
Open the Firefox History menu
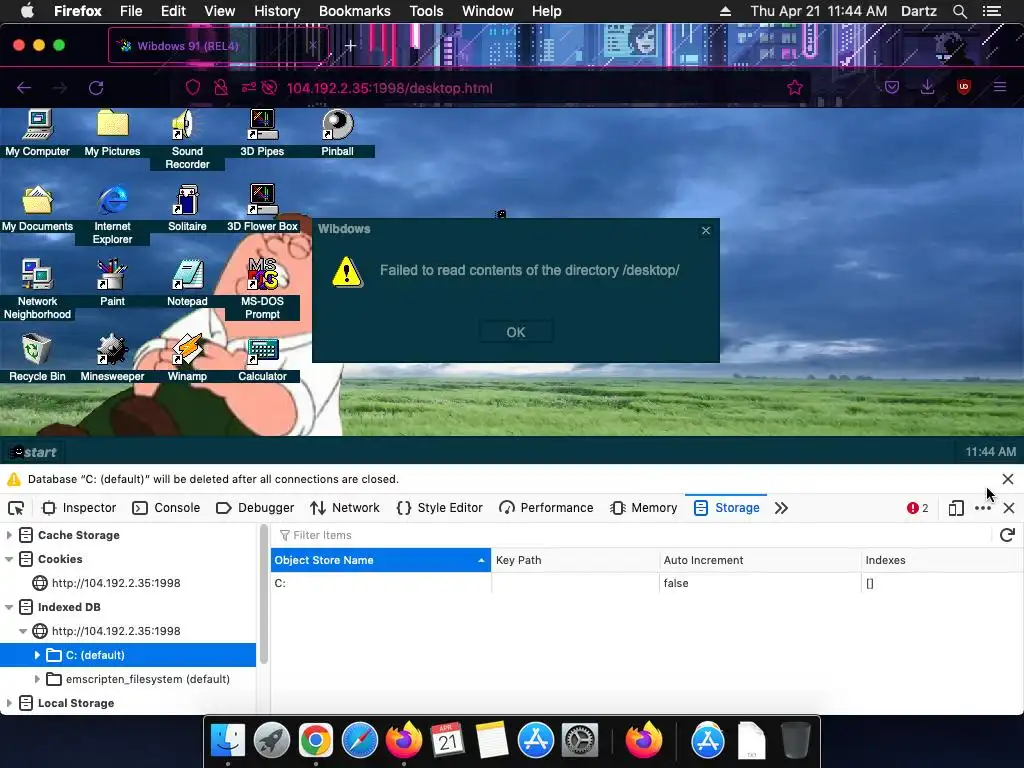pyautogui.click(x=276, y=11)
